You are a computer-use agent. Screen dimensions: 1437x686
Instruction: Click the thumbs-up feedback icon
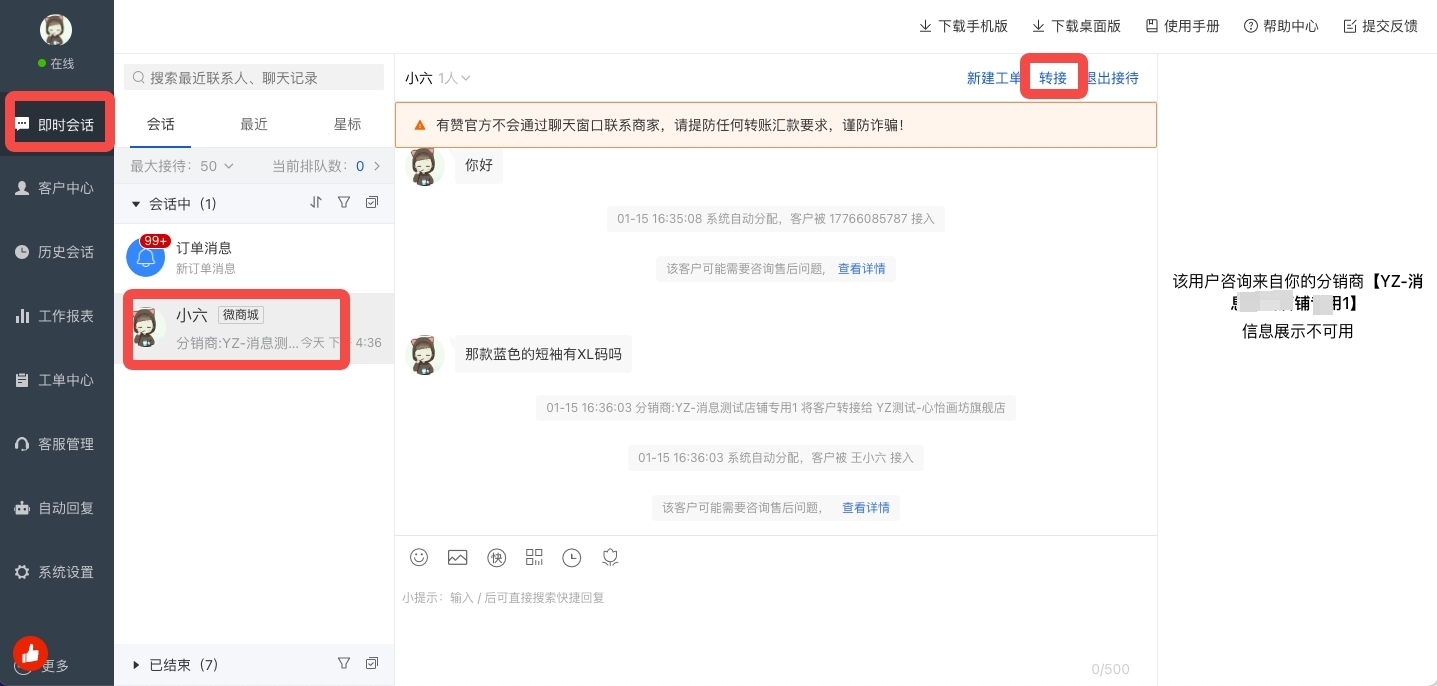(30, 654)
